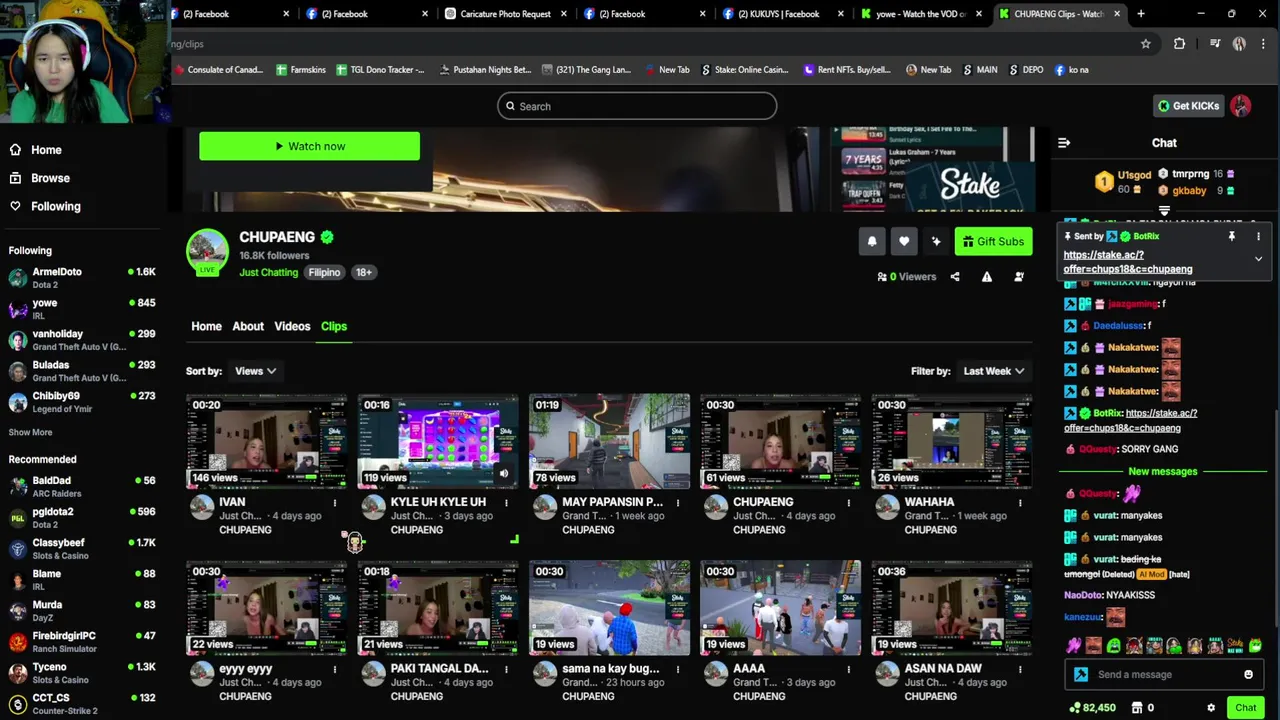1280x720 pixels.
Task: Open the Stake Online Casino bookmark
Action: (744, 70)
